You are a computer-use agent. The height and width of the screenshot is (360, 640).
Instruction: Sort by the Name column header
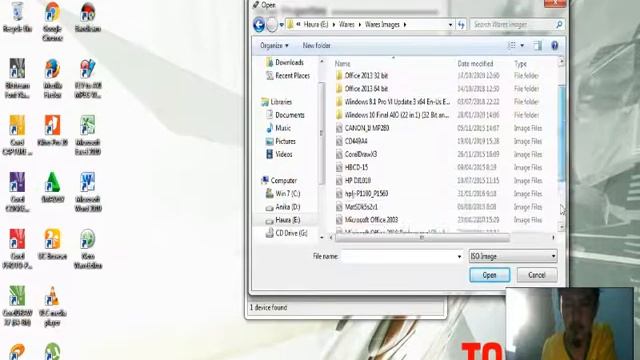(x=342, y=64)
